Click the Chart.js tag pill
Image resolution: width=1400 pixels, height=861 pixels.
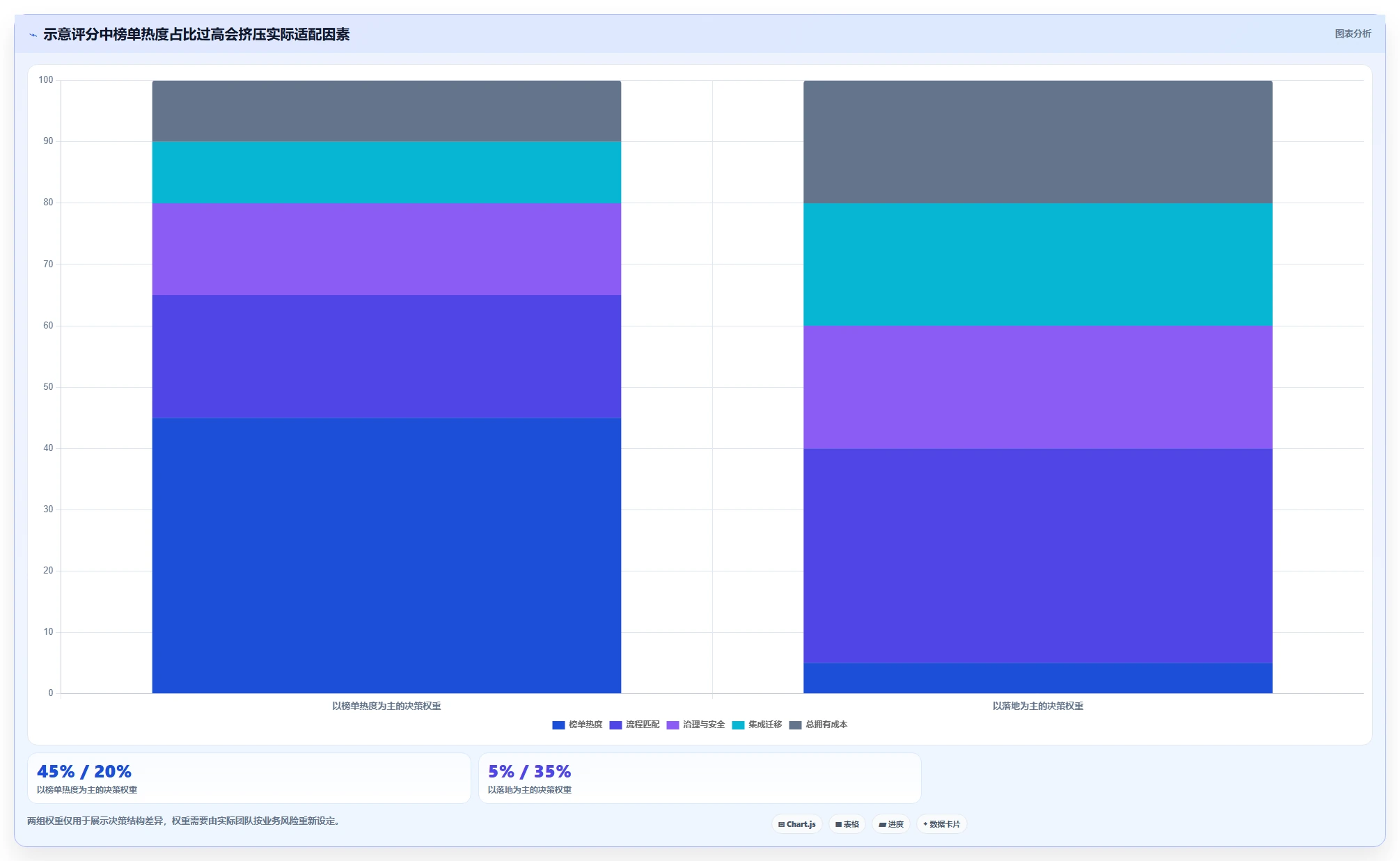coord(797,824)
